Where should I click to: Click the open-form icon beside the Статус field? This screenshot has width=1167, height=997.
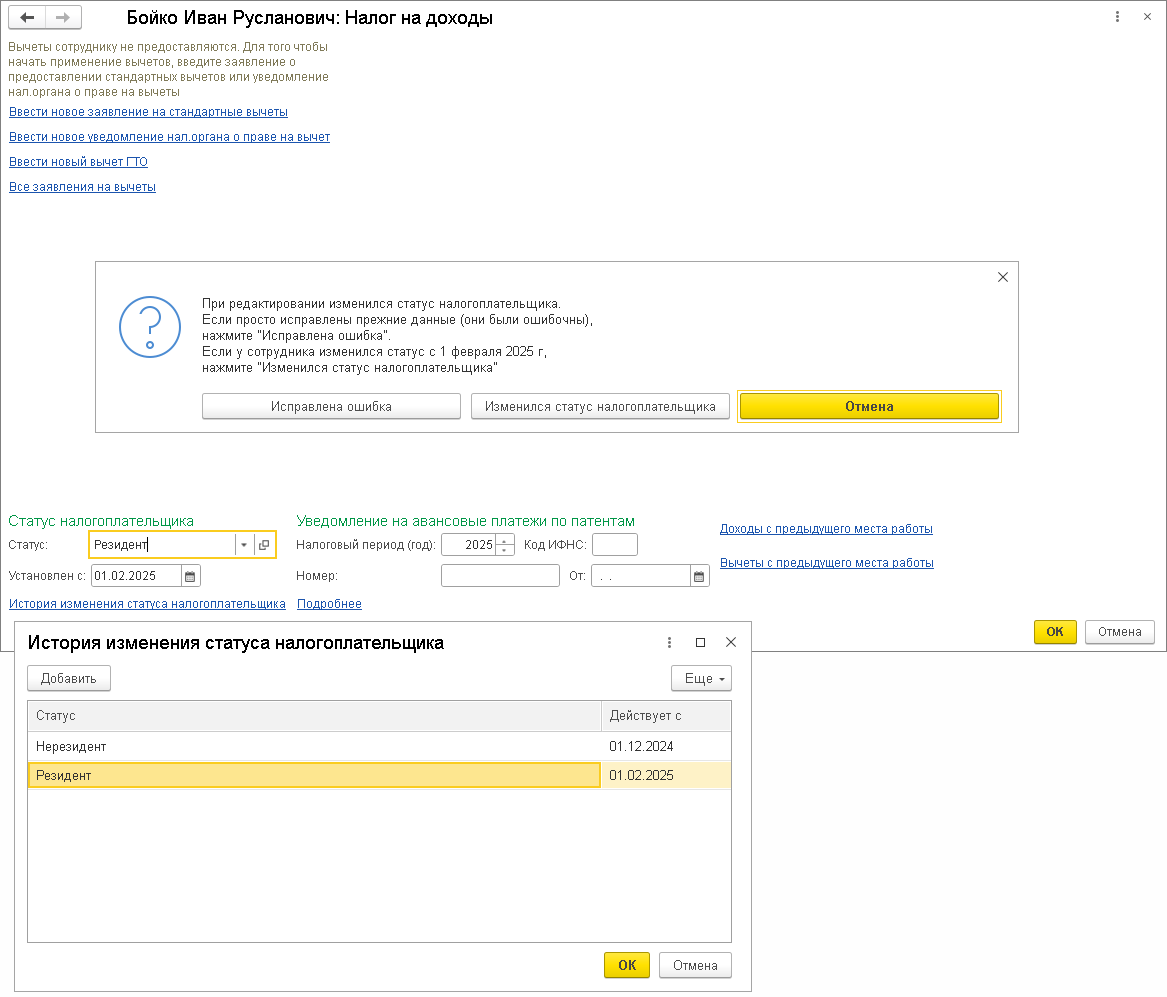264,545
